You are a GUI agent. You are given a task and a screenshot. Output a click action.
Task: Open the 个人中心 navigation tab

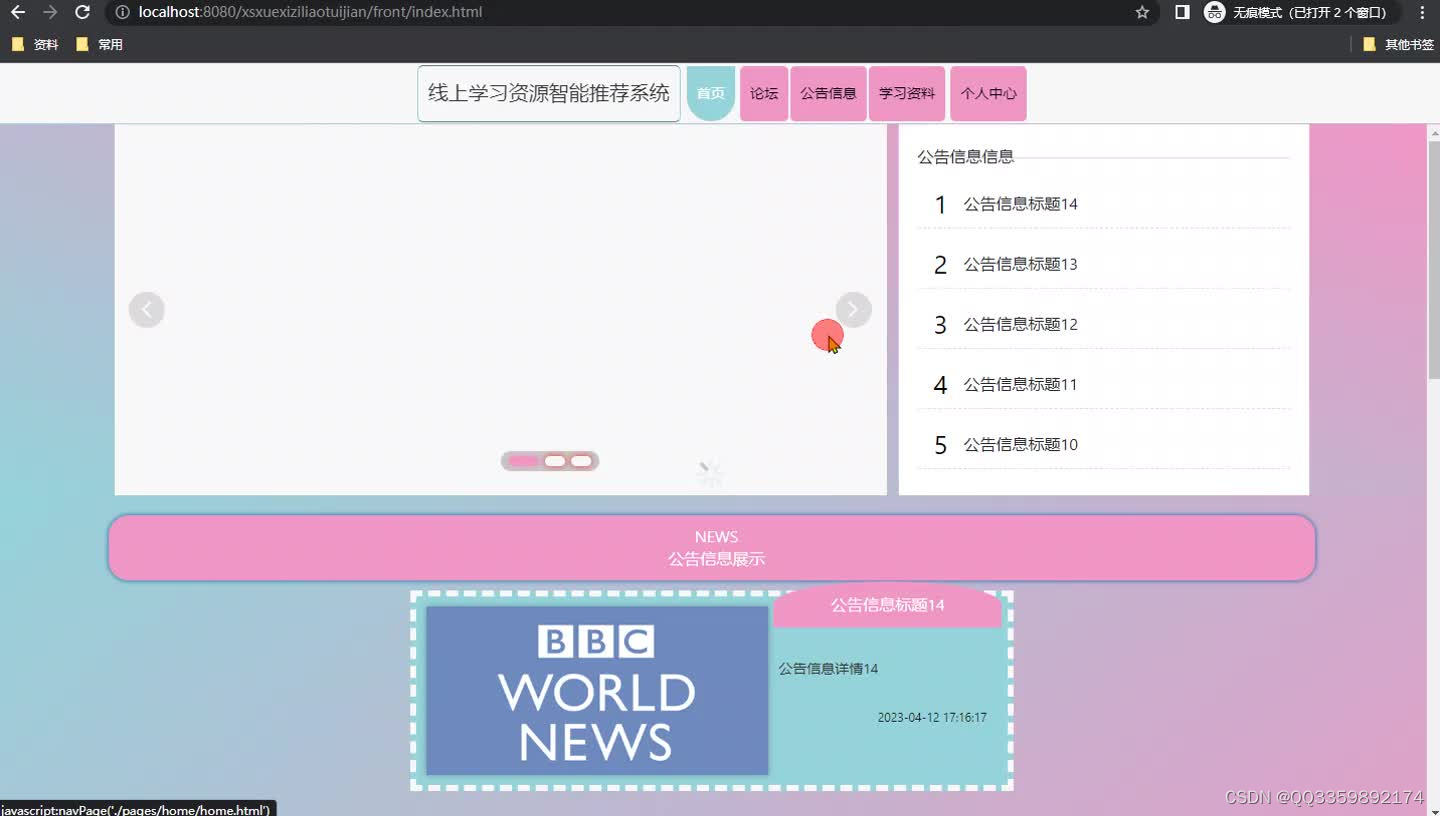tap(988, 93)
